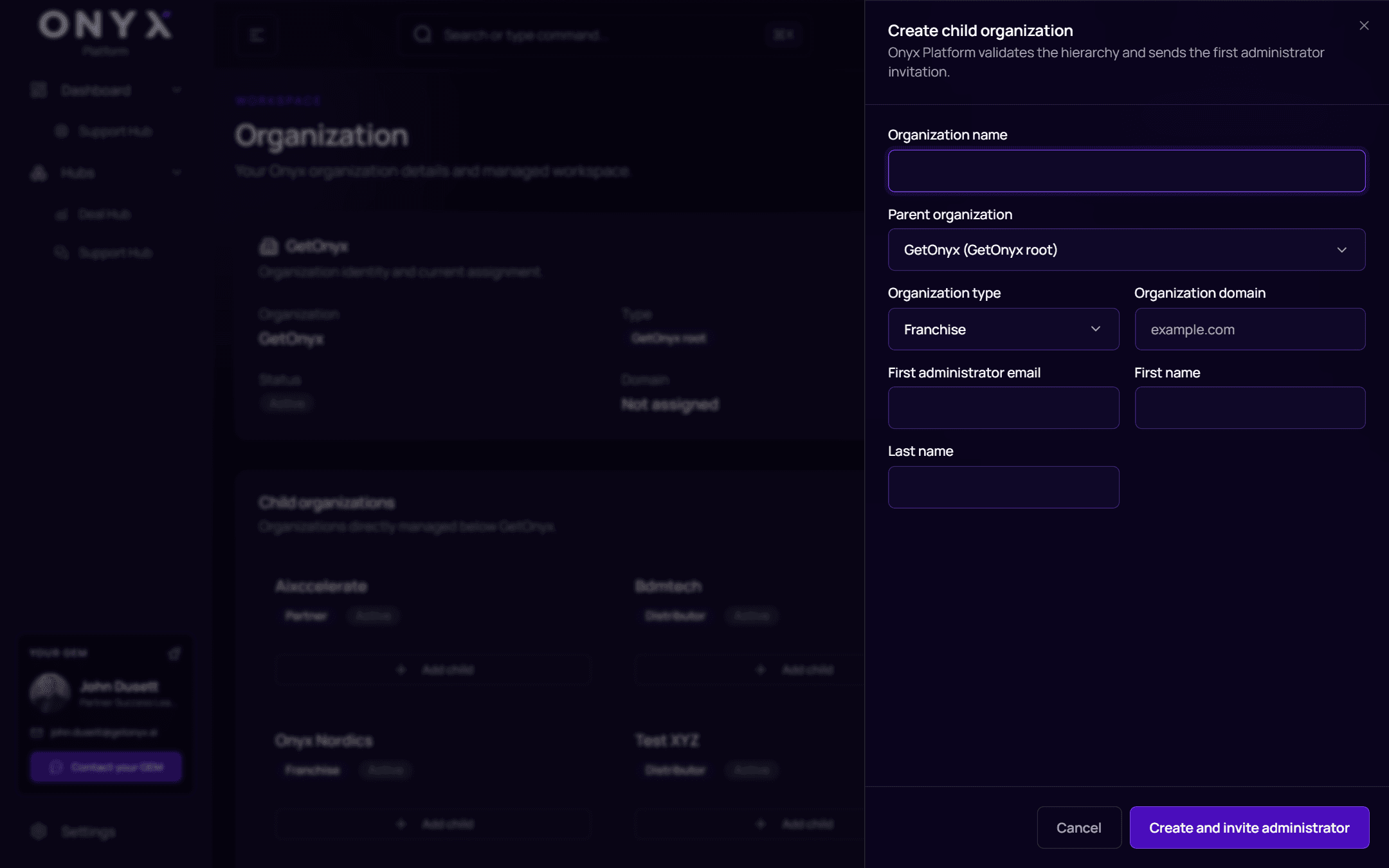Select the Onyx Nordics organization name

tap(323, 741)
